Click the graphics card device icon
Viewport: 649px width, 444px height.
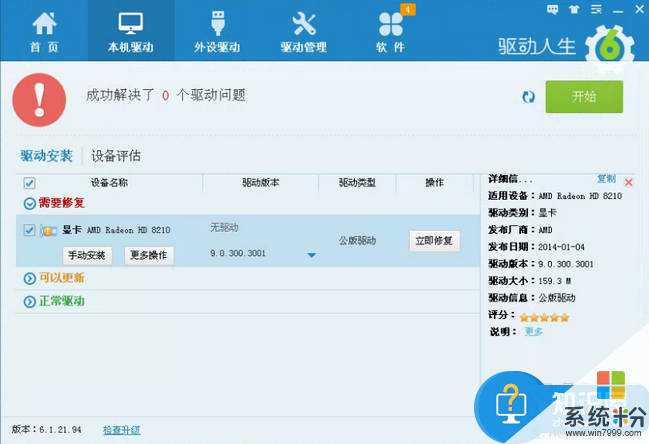(x=48, y=230)
